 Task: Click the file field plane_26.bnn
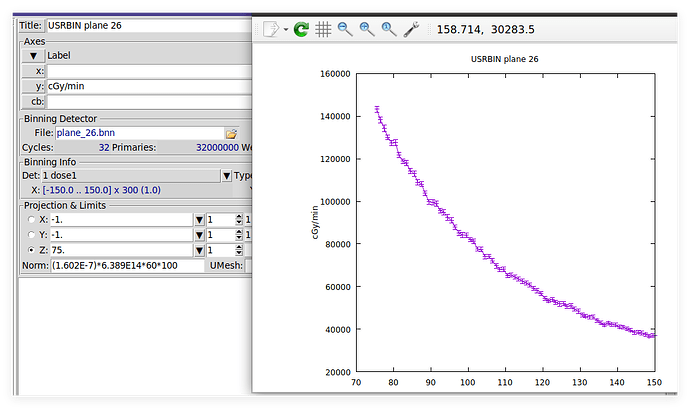pos(140,133)
